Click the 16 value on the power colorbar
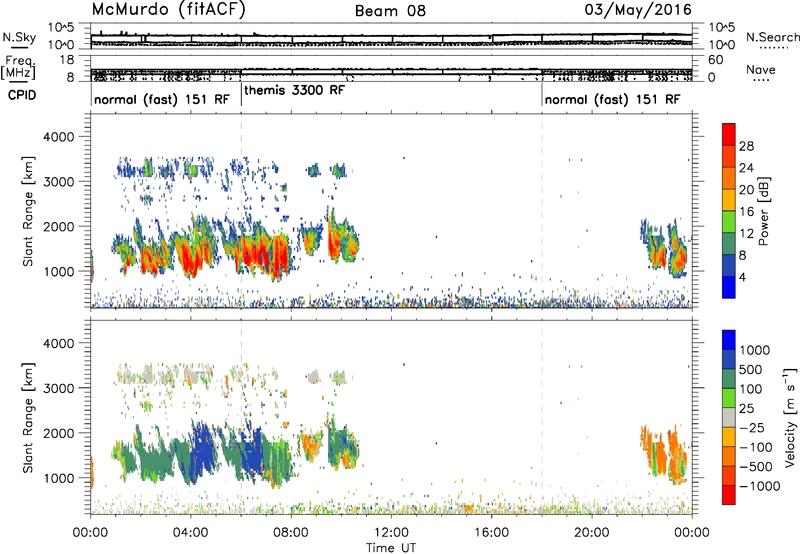Image resolution: width=800 pixels, height=554 pixels. tap(746, 212)
